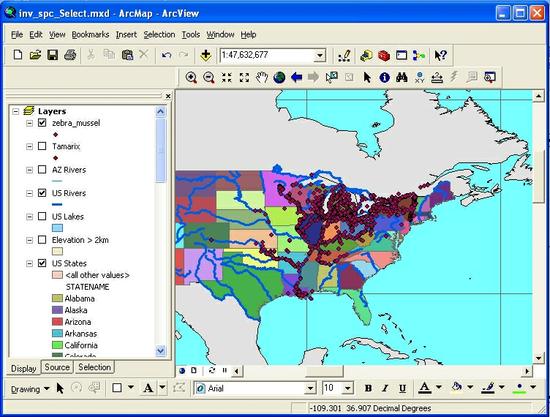Refresh the map display
Screen dimensions: 550x417
click(x=212, y=370)
